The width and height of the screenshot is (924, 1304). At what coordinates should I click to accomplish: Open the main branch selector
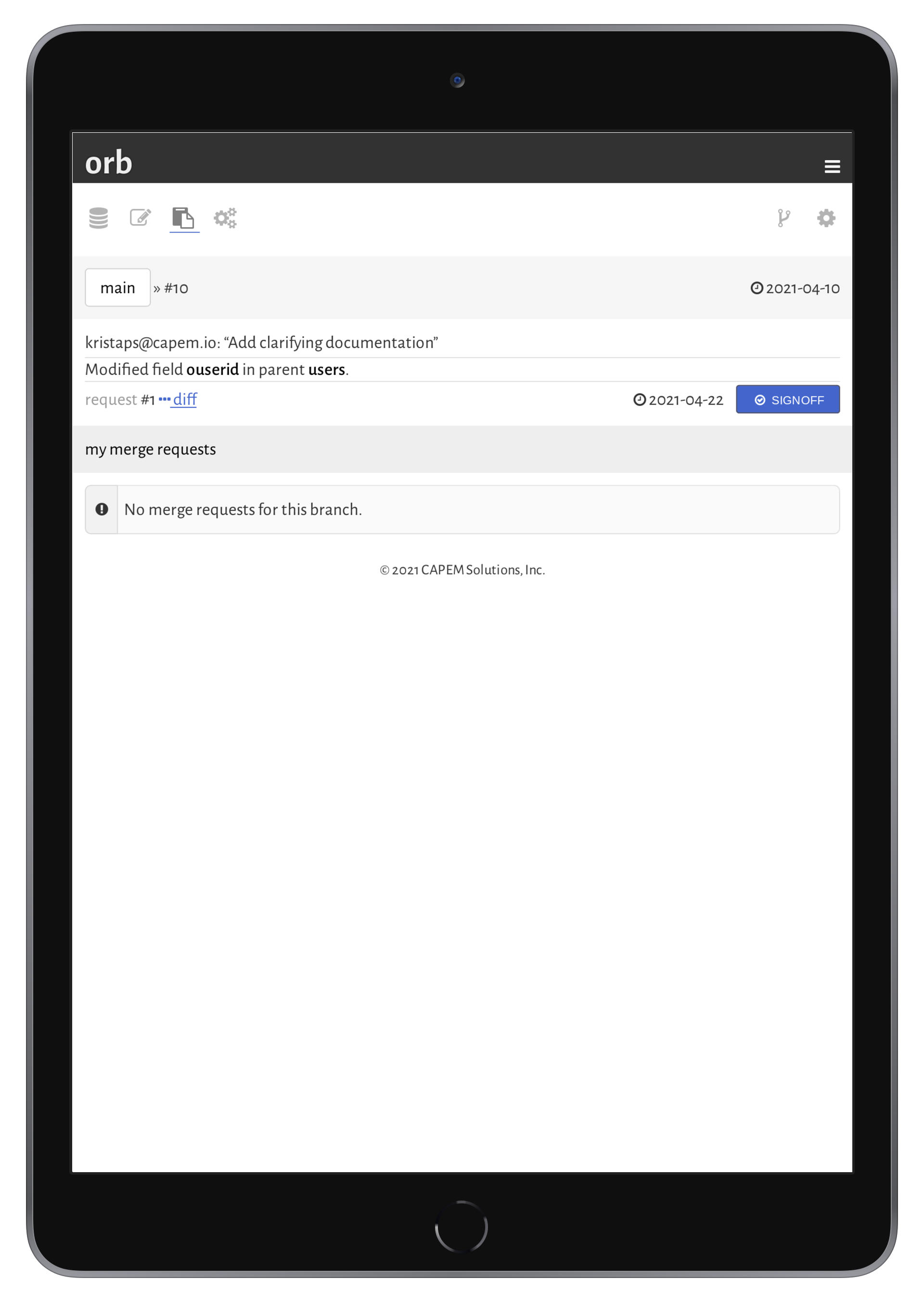tap(118, 288)
